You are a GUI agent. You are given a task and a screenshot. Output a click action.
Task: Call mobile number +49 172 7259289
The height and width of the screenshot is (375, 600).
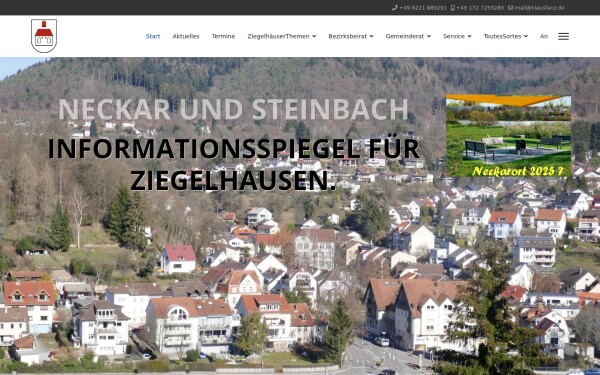tap(480, 8)
